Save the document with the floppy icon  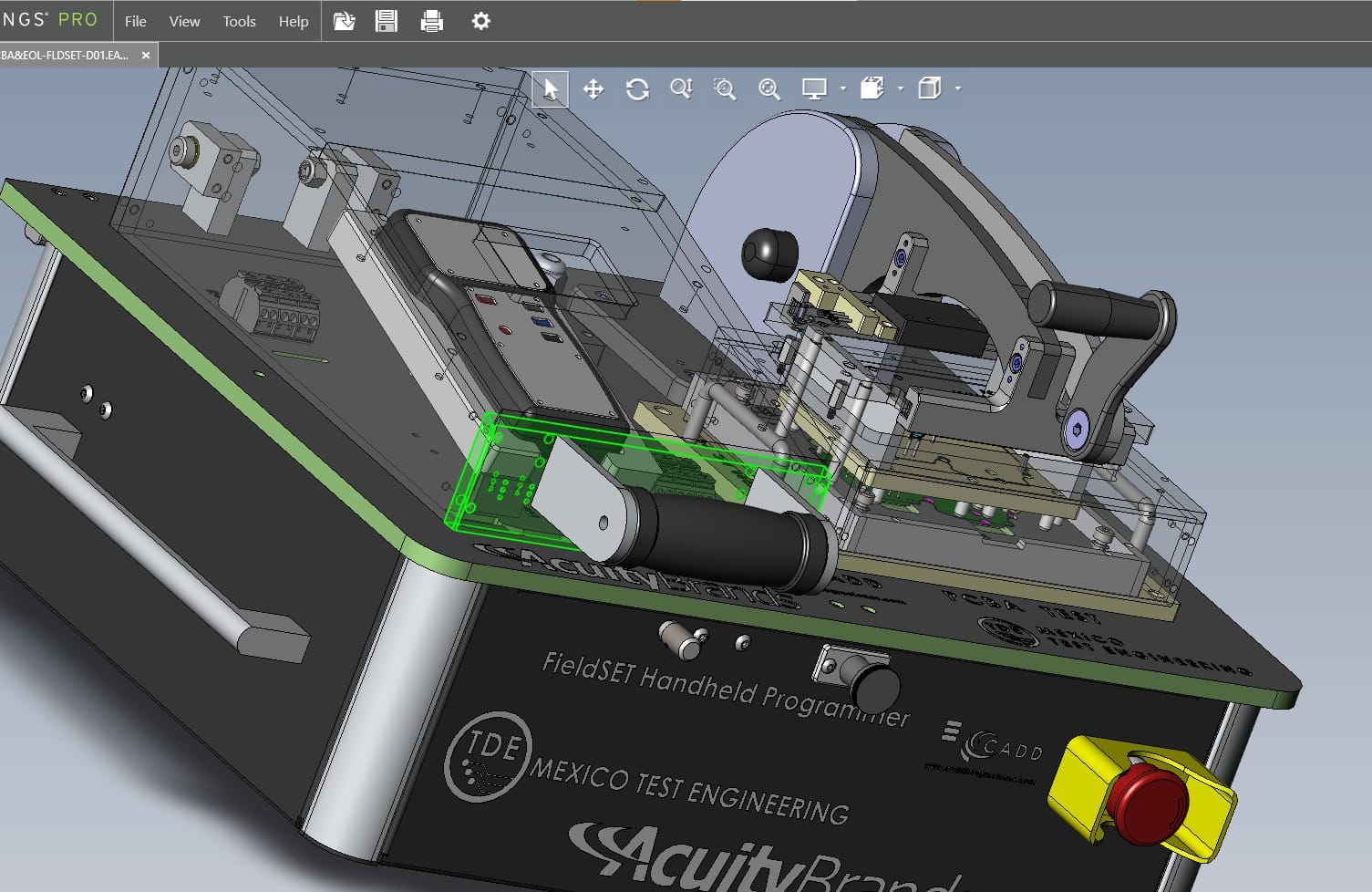coord(387,21)
